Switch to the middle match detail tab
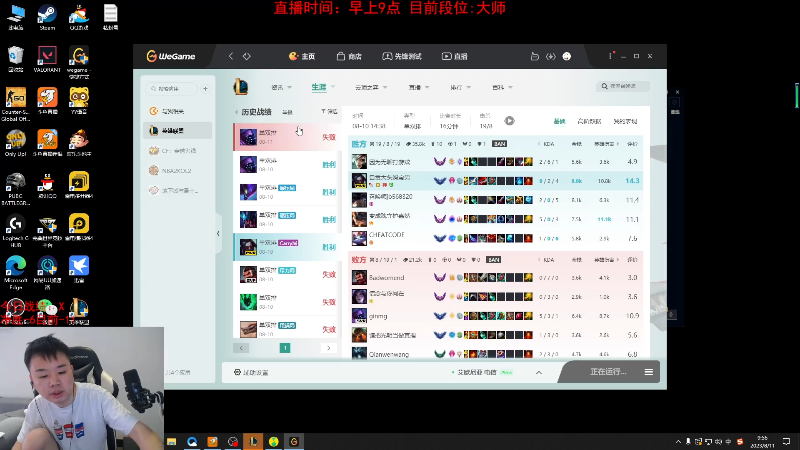Screen dimensions: 800x450 point(589,121)
